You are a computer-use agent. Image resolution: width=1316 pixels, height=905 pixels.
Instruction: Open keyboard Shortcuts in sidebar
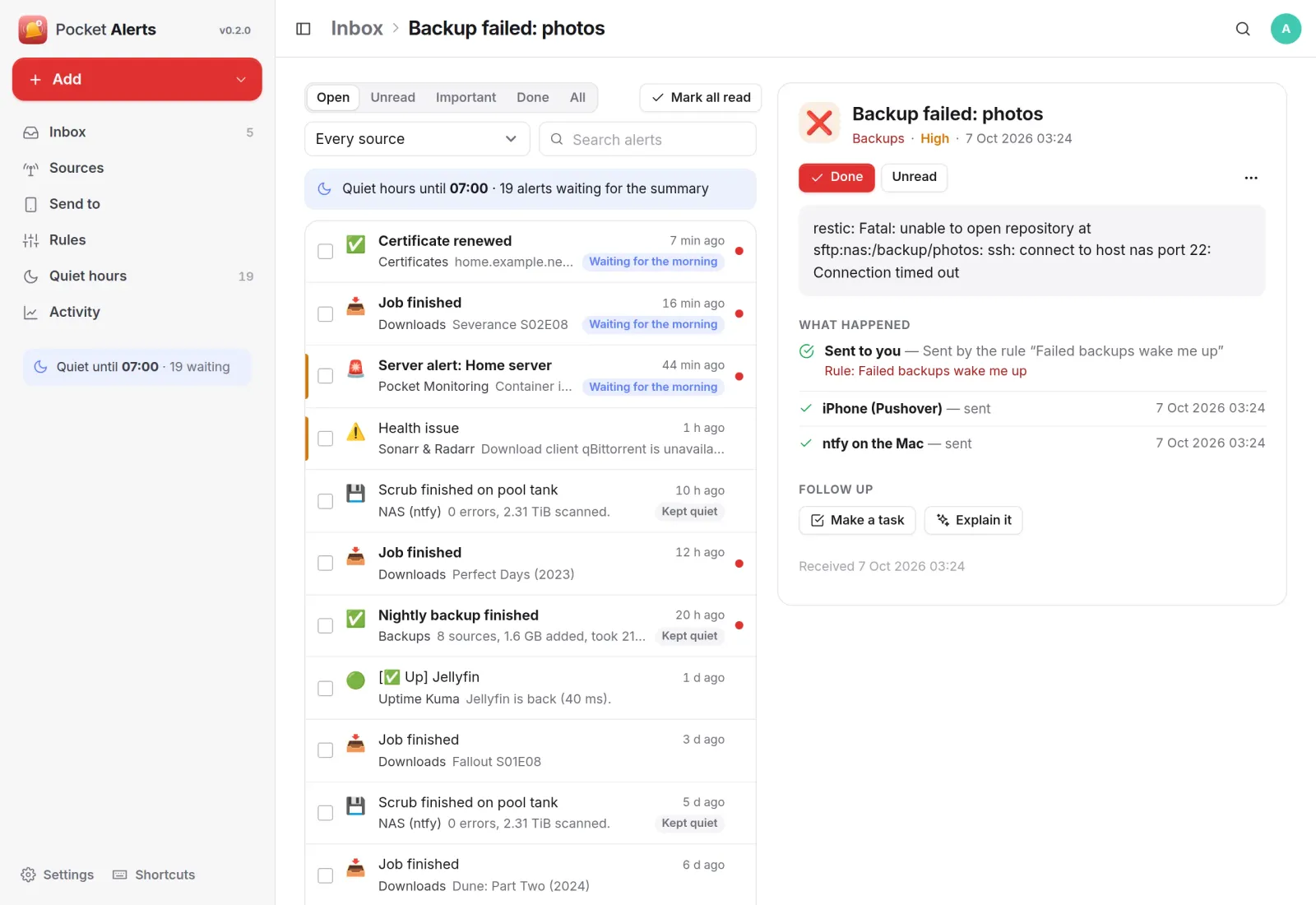tap(154, 875)
